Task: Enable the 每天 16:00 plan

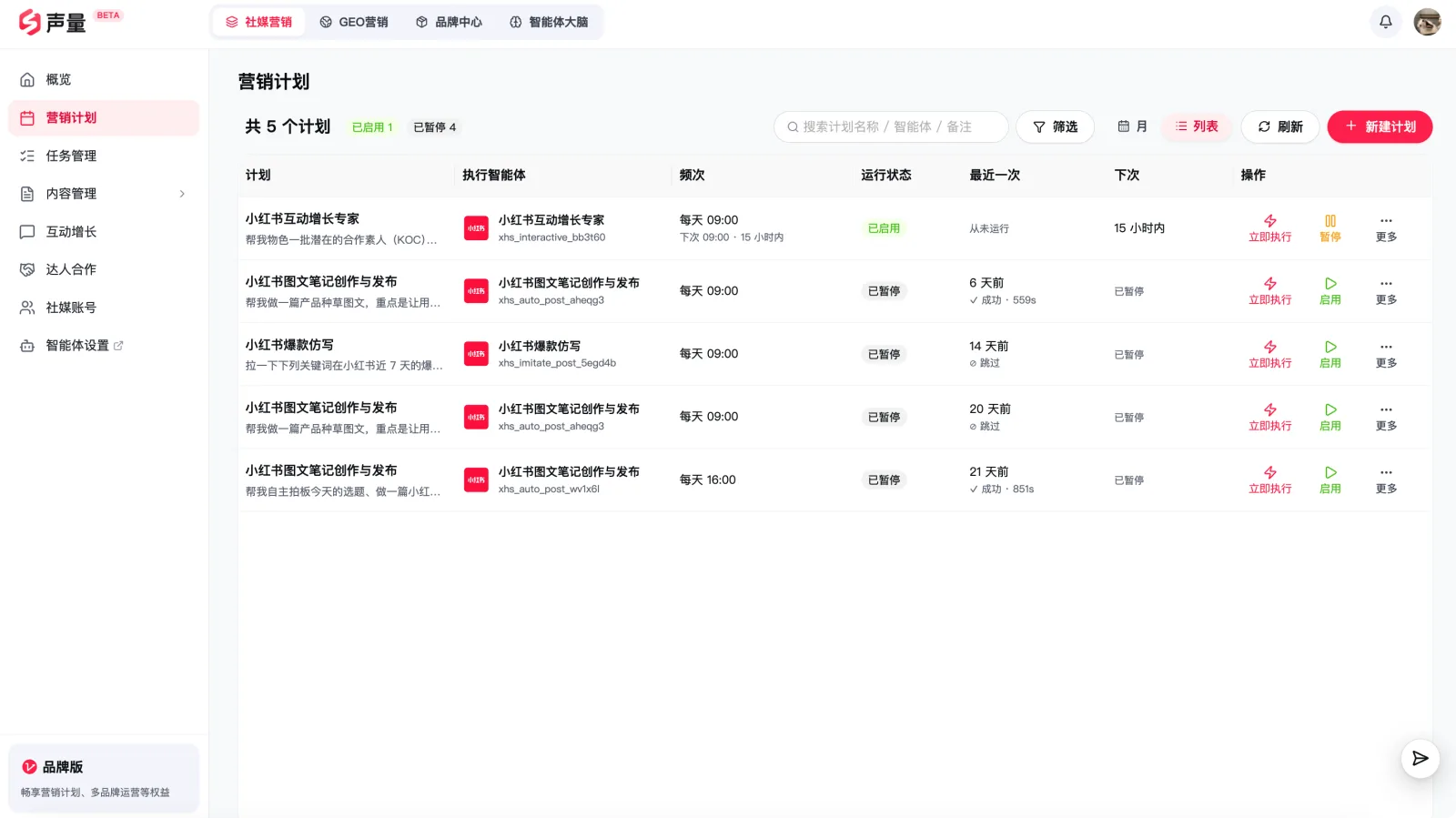Action: (x=1330, y=480)
